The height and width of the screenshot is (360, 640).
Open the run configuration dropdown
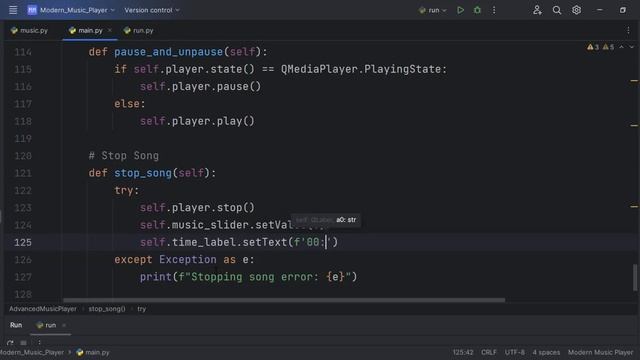point(433,10)
